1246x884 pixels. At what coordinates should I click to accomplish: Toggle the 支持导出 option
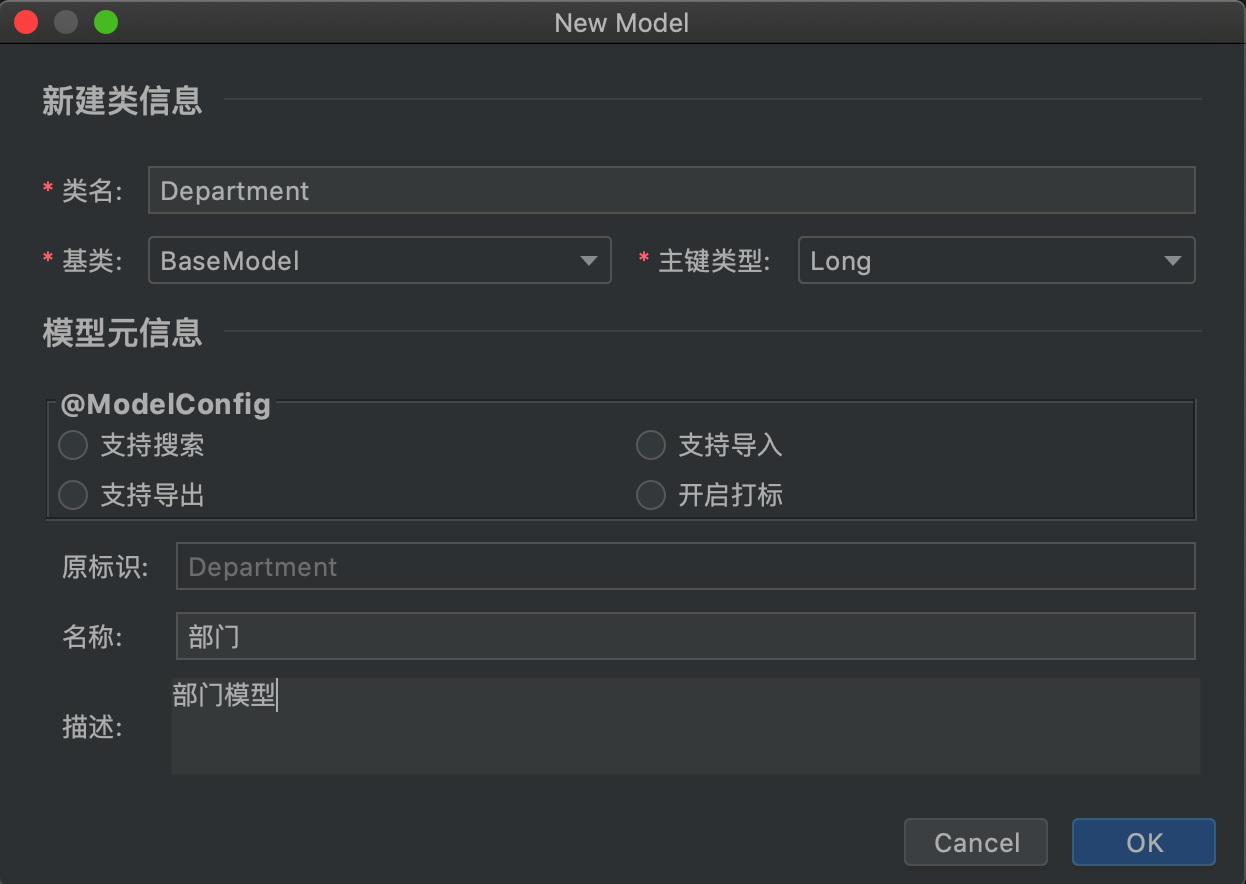[74, 495]
